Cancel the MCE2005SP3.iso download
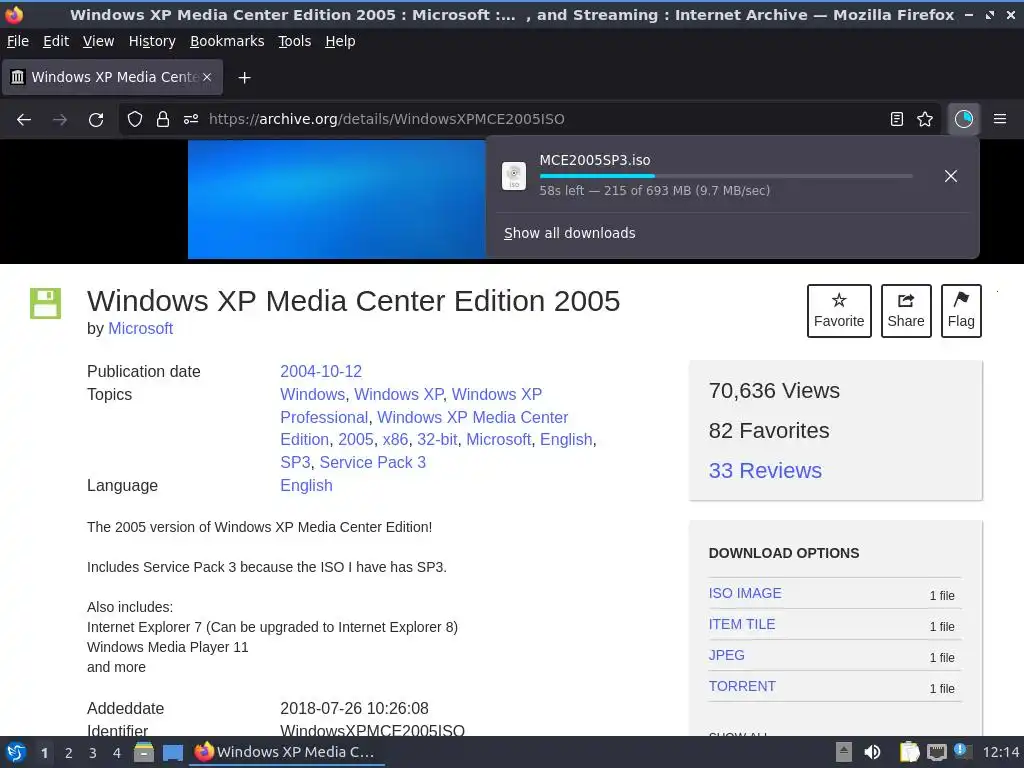The image size is (1024, 768). tap(951, 176)
